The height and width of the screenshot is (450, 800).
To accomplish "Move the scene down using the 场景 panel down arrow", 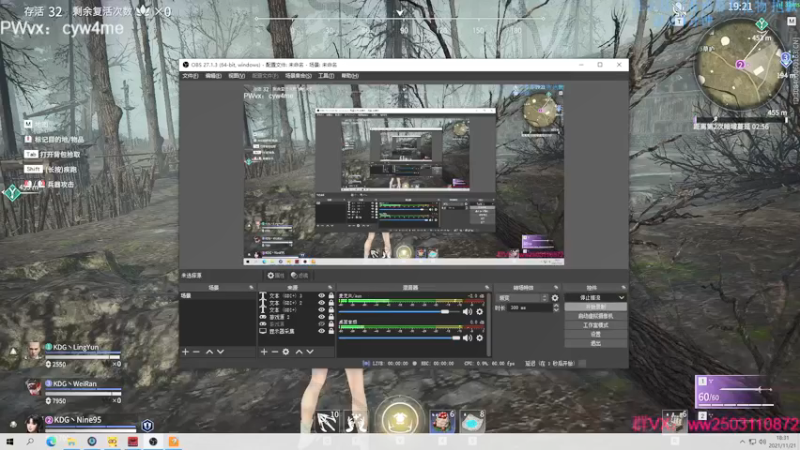I will pos(220,352).
